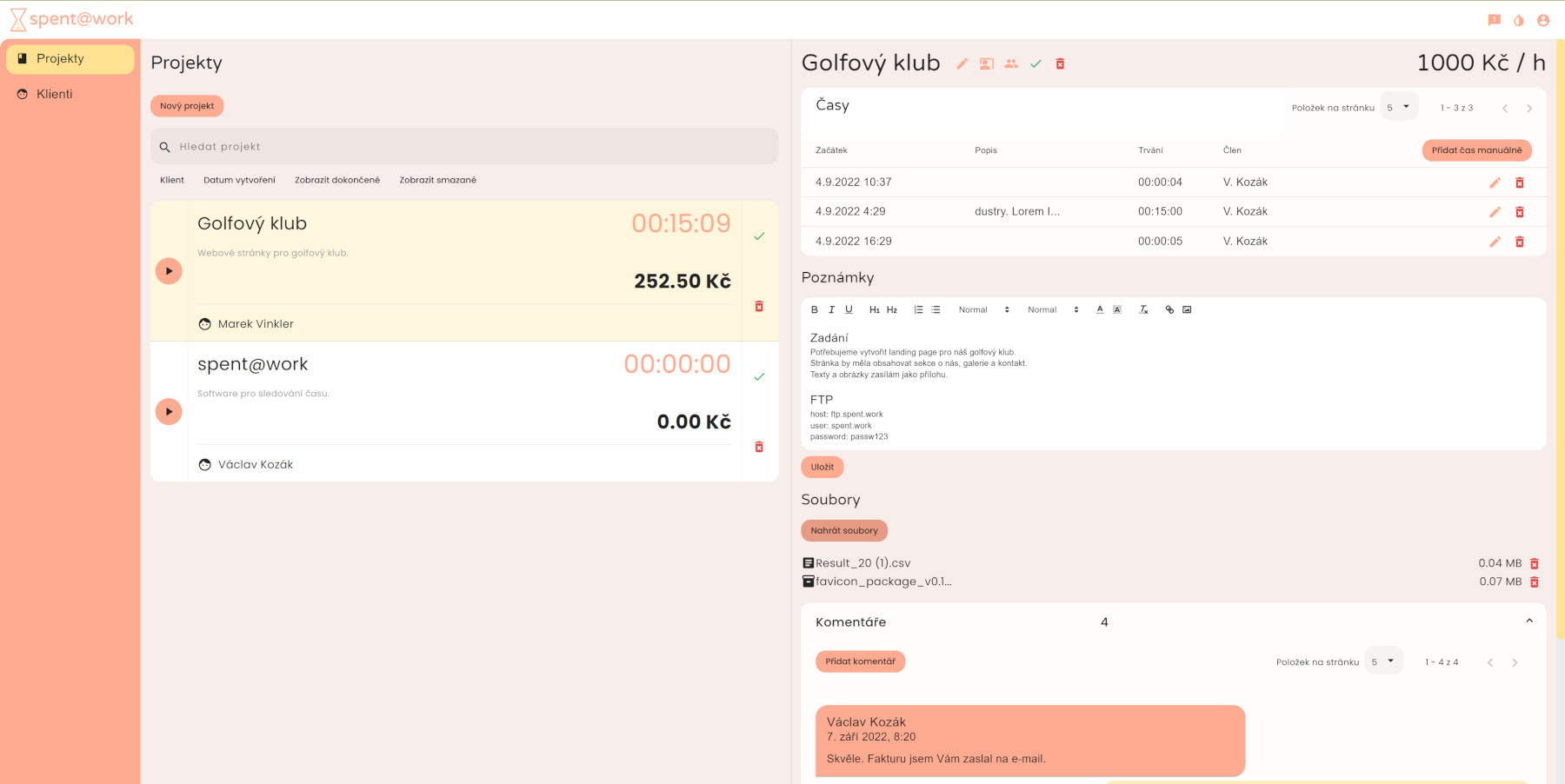Toggle bullet list in notes editor
Screen dimensions: 1565x784
pos(936,309)
